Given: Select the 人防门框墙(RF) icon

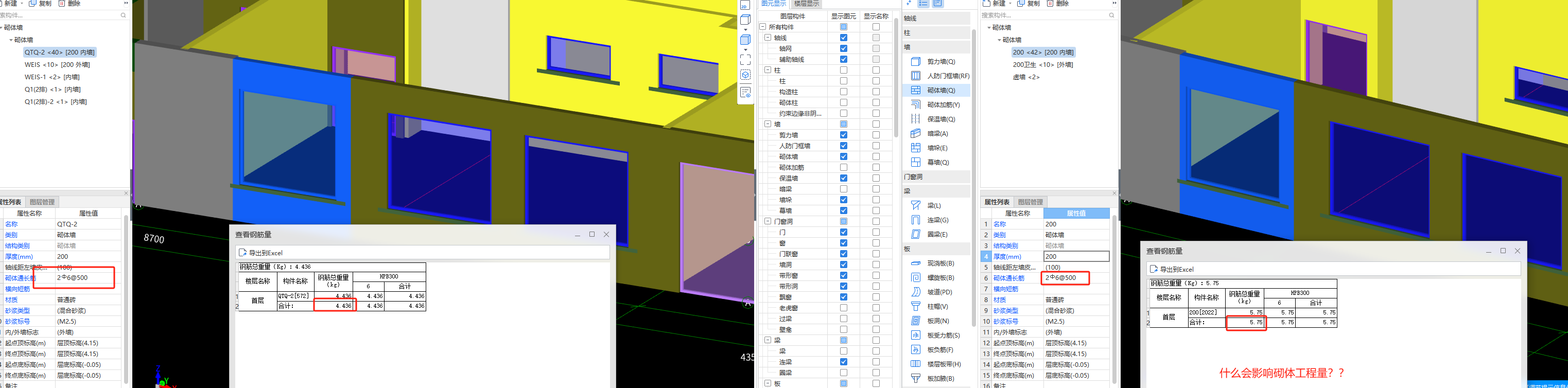Looking at the screenshot, I should pos(915,76).
